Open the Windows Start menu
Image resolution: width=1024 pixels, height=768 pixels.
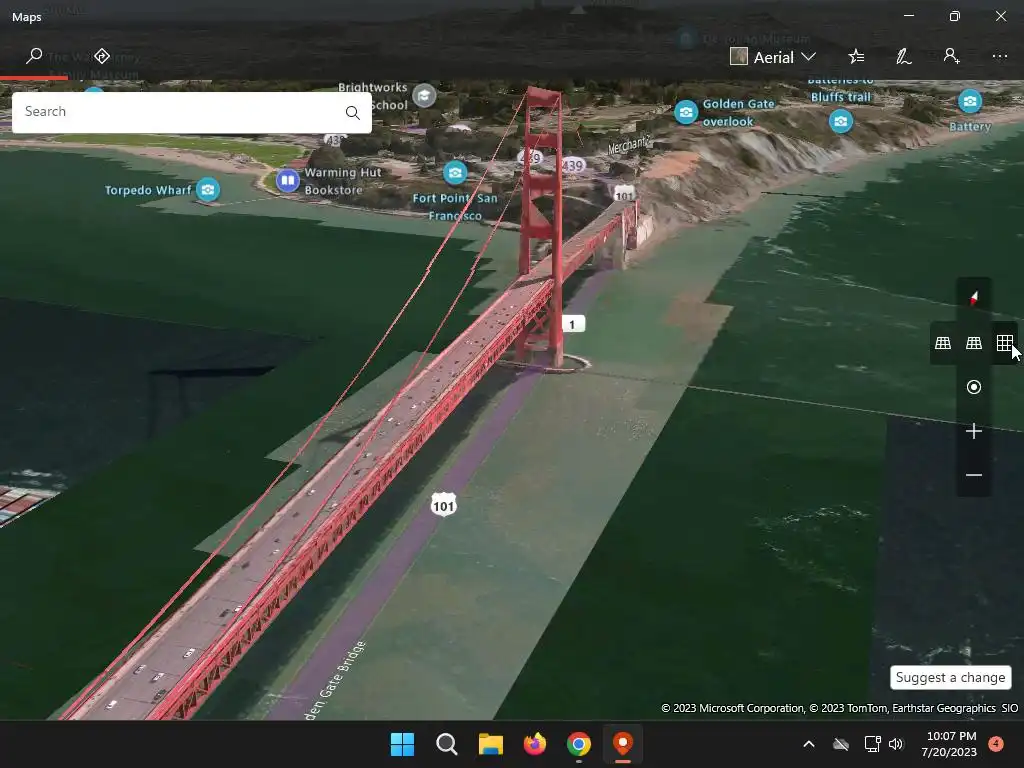[402, 744]
